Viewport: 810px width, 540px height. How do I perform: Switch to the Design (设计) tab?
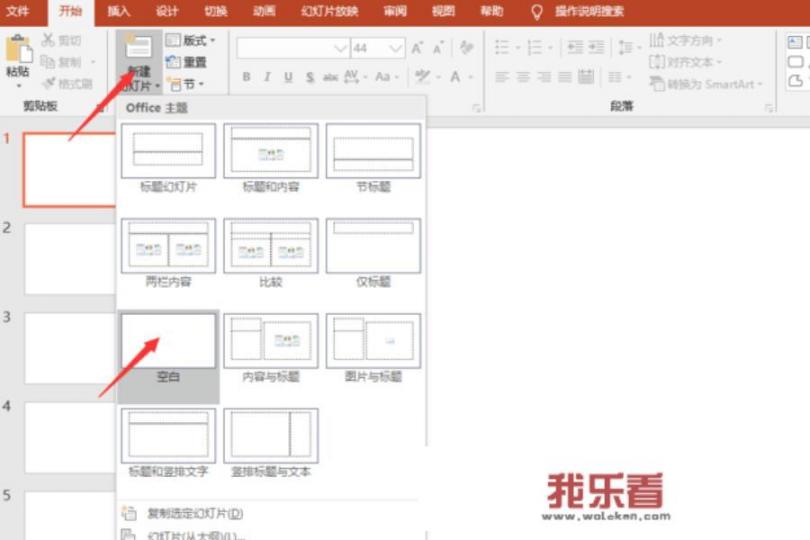(x=167, y=11)
